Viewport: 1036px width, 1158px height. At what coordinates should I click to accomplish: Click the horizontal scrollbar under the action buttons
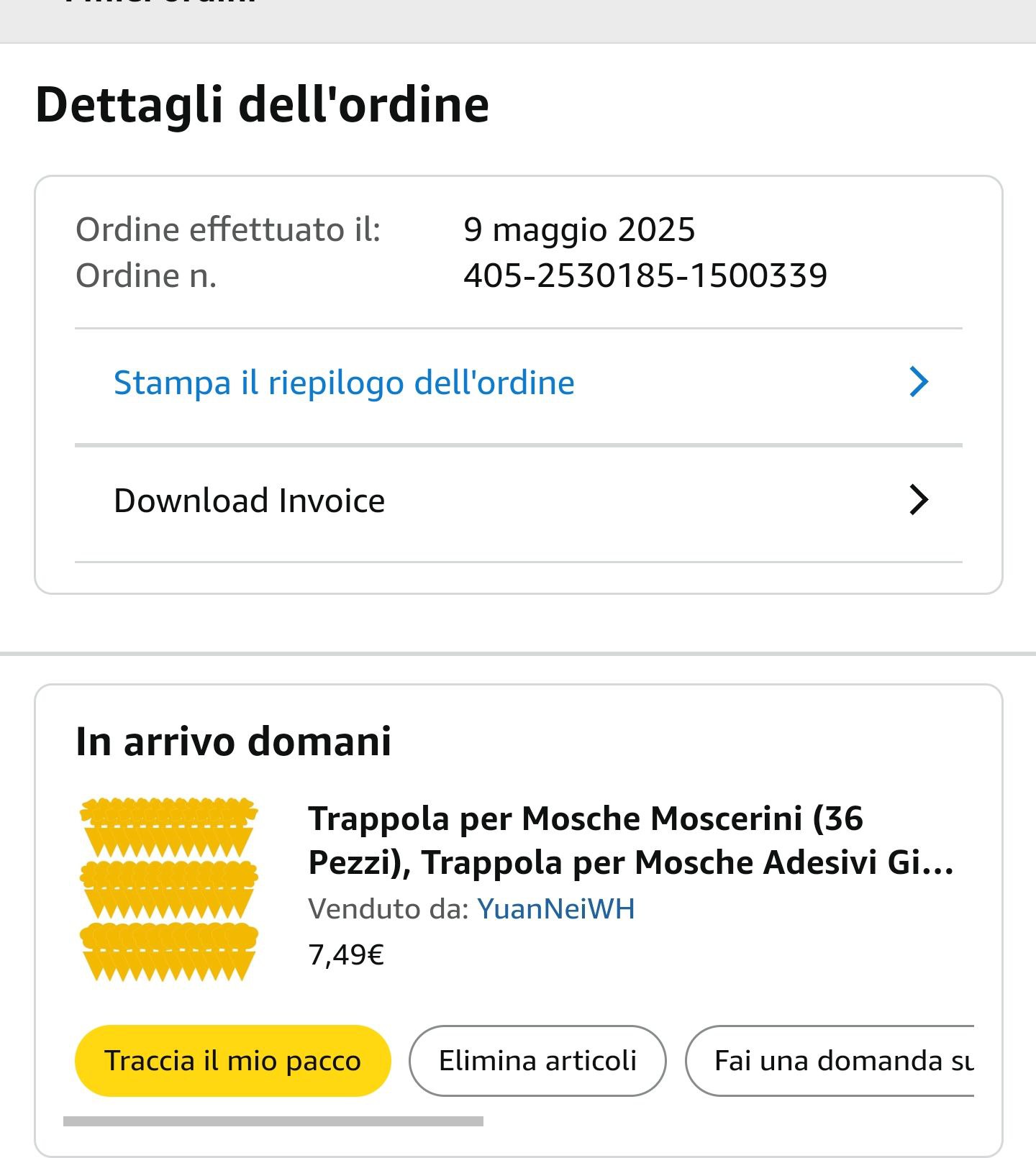273,1121
